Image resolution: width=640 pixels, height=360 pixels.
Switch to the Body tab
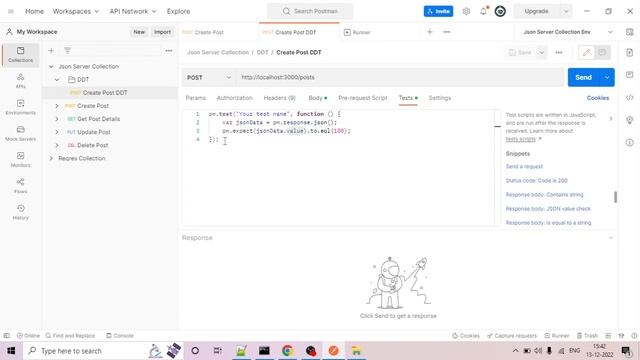[317, 98]
